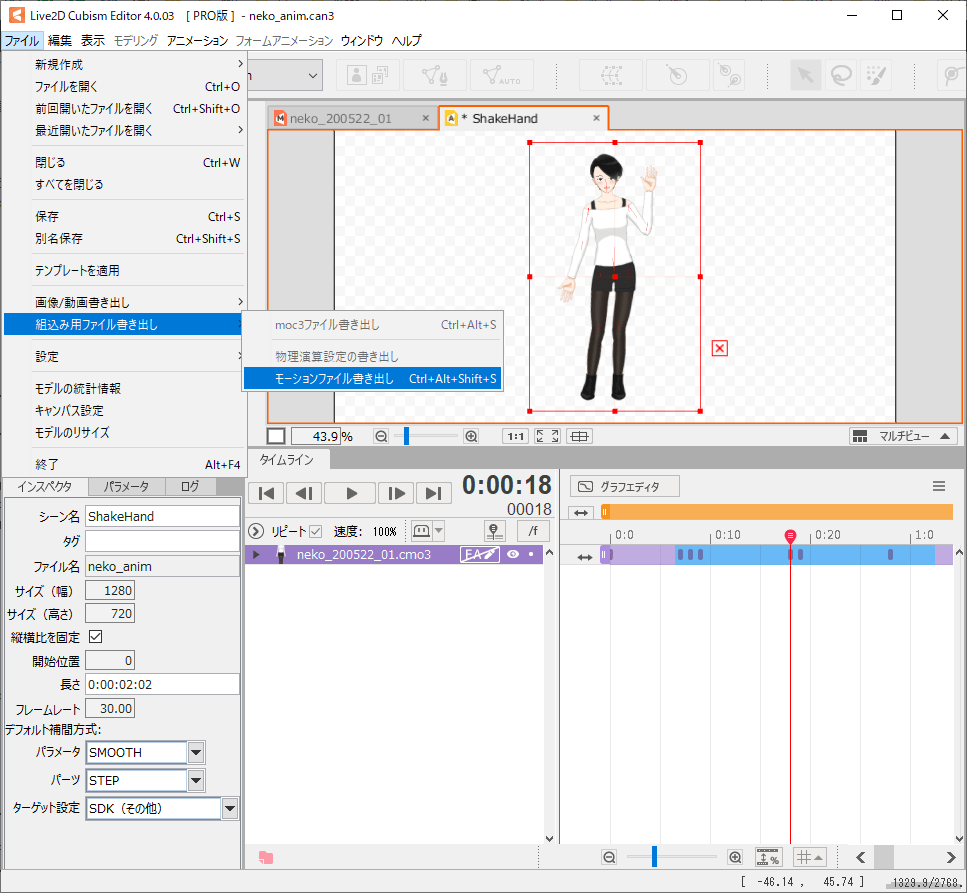The width and height of the screenshot is (967, 893).
Task: Open the ターゲット設定 SDK dropdown
Action: point(230,808)
